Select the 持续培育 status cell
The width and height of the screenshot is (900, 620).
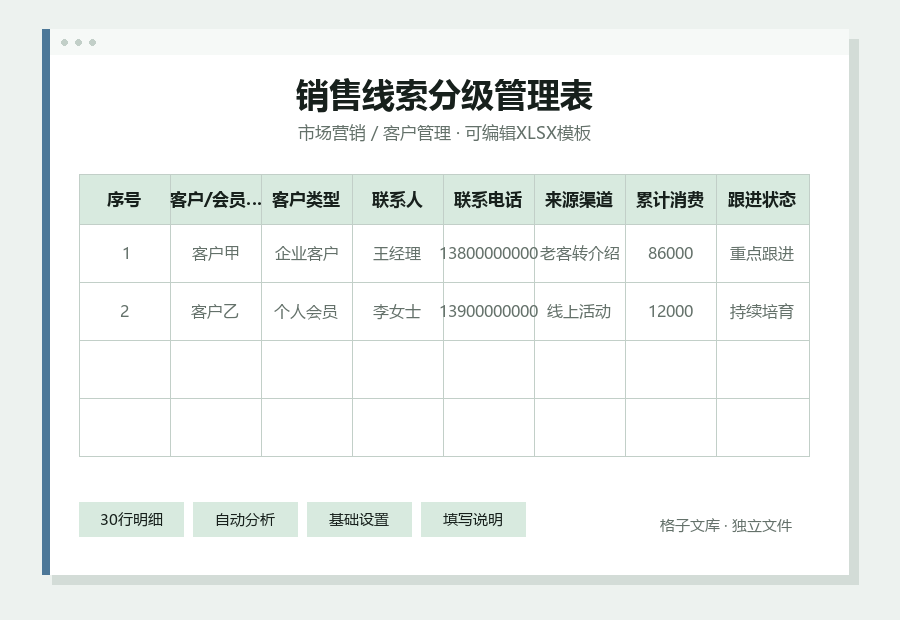[762, 311]
